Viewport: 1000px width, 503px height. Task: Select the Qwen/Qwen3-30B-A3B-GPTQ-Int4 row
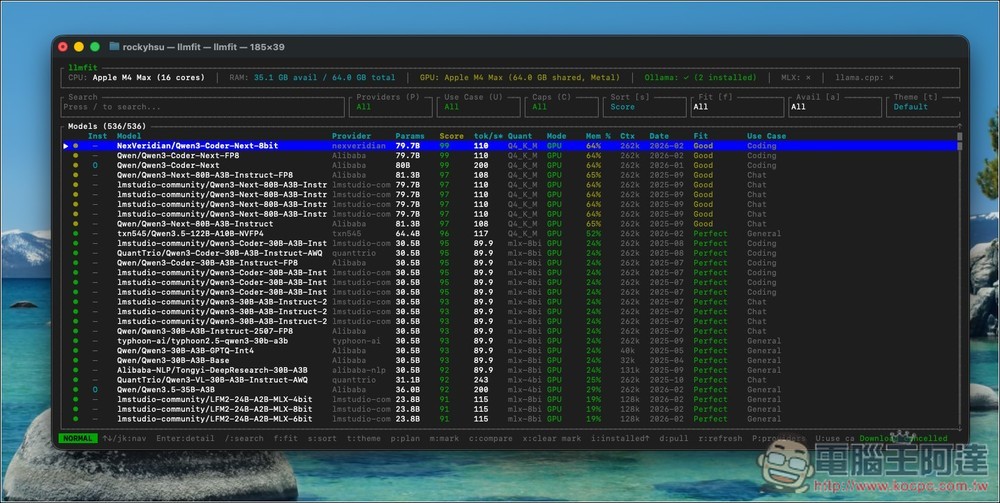[x=185, y=351]
